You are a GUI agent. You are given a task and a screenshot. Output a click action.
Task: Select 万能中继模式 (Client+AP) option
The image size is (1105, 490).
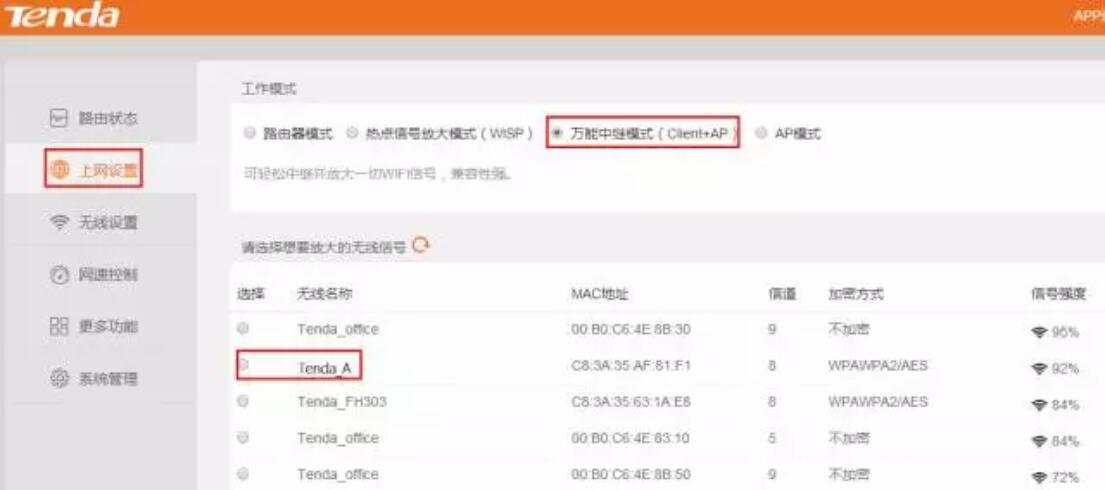(x=556, y=133)
